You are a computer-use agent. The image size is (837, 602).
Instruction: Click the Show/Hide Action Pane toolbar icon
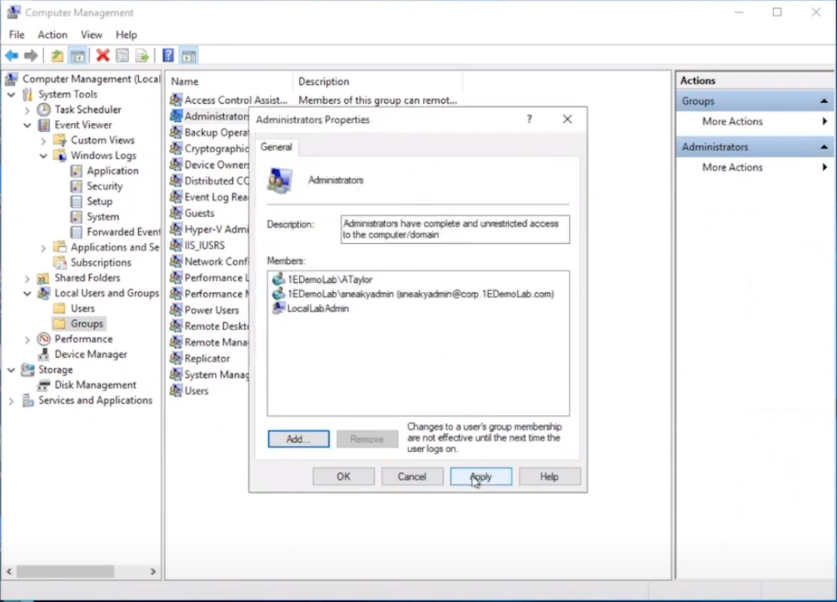pyautogui.click(x=188, y=56)
